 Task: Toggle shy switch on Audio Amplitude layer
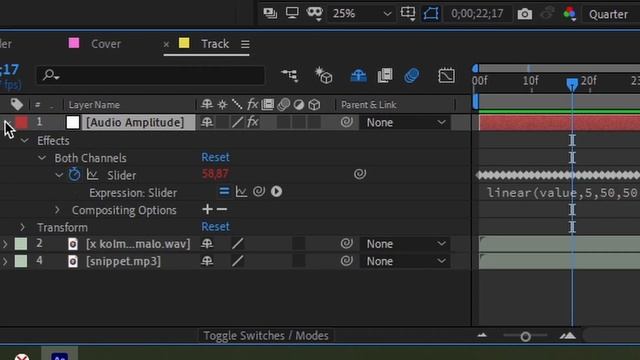207,122
